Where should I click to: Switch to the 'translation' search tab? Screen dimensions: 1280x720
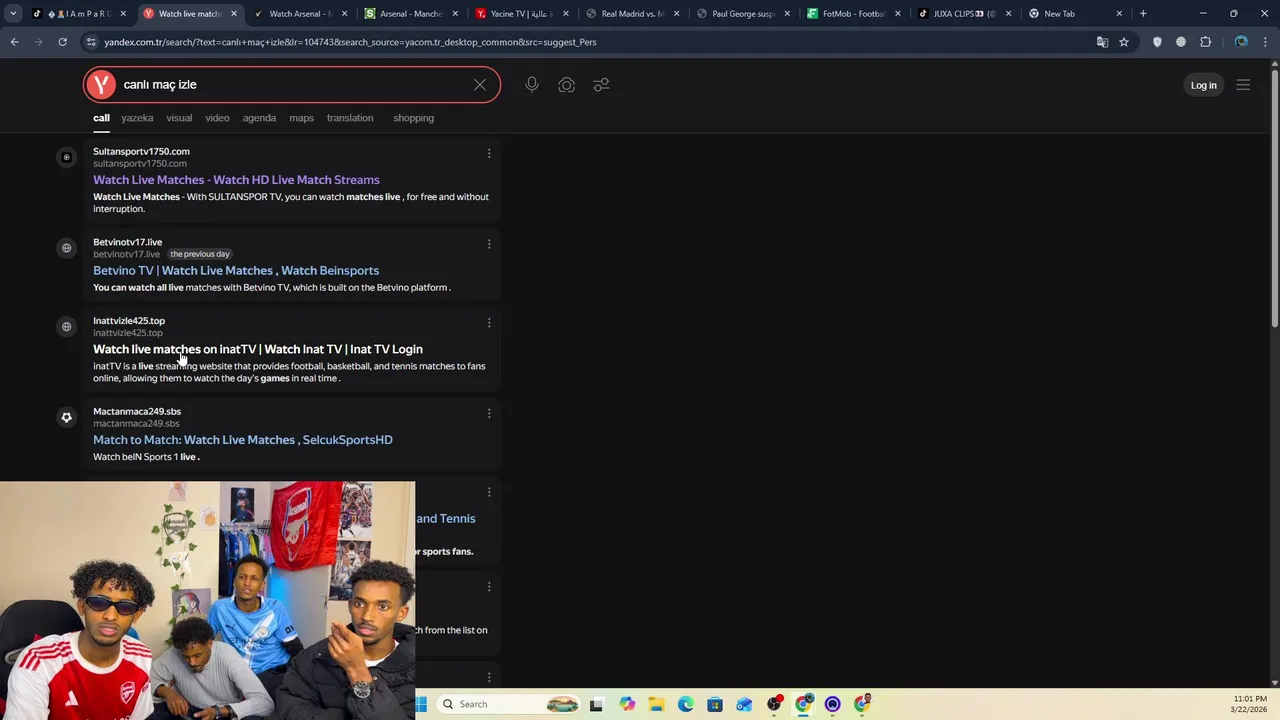(x=350, y=118)
